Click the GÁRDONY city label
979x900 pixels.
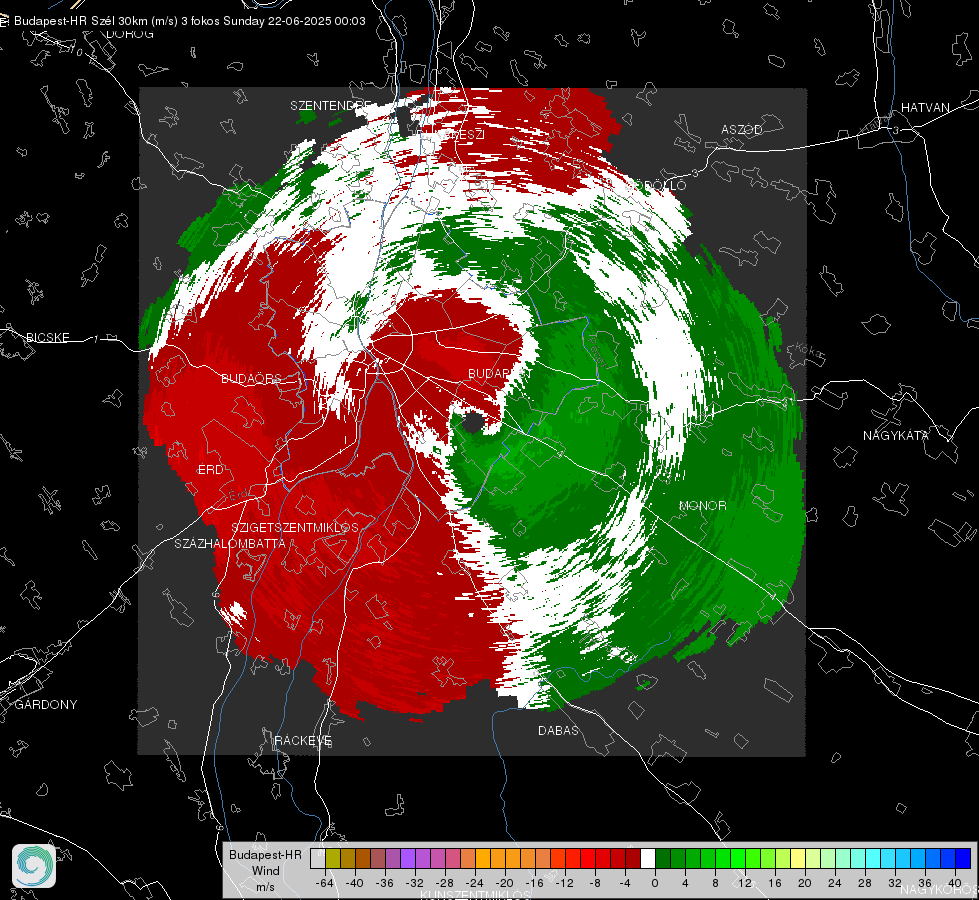click(x=46, y=705)
